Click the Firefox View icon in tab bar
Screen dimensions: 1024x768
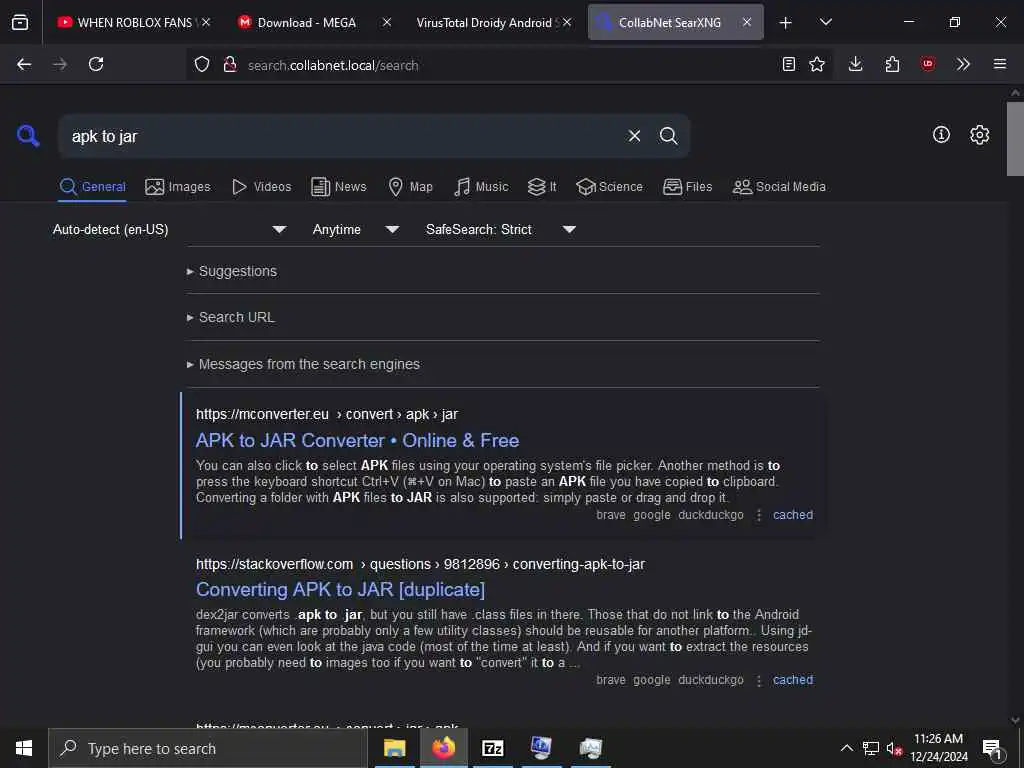20,22
